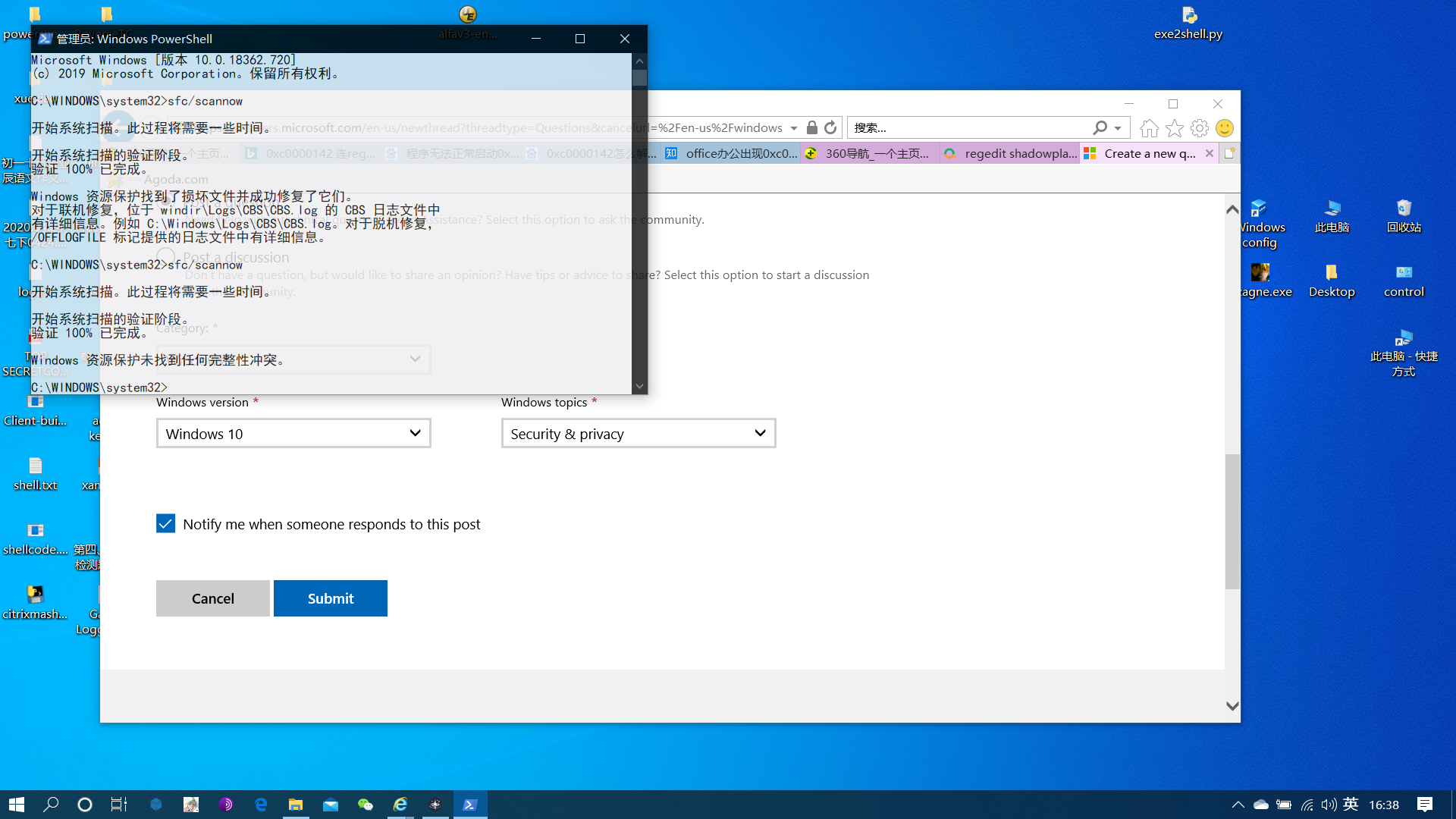1456x819 pixels.
Task: Open the blue cube app on taskbar
Action: click(156, 805)
